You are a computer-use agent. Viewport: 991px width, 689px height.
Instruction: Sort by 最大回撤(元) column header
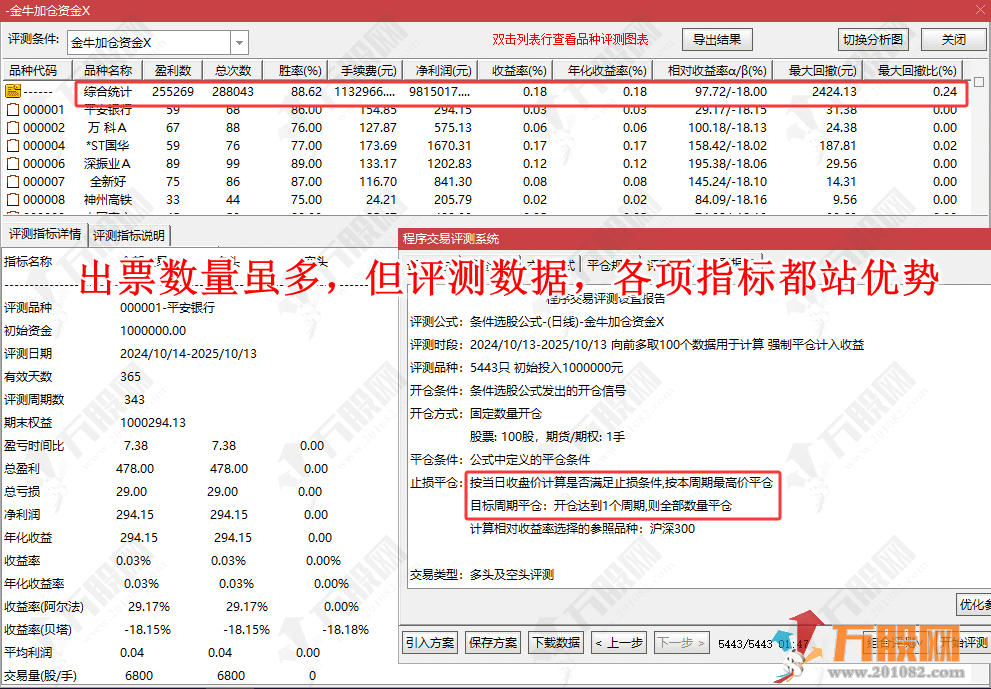pyautogui.click(x=822, y=71)
